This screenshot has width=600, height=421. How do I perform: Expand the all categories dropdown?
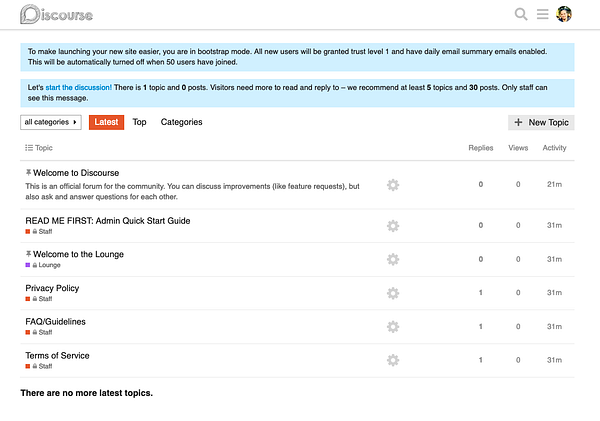coord(50,122)
